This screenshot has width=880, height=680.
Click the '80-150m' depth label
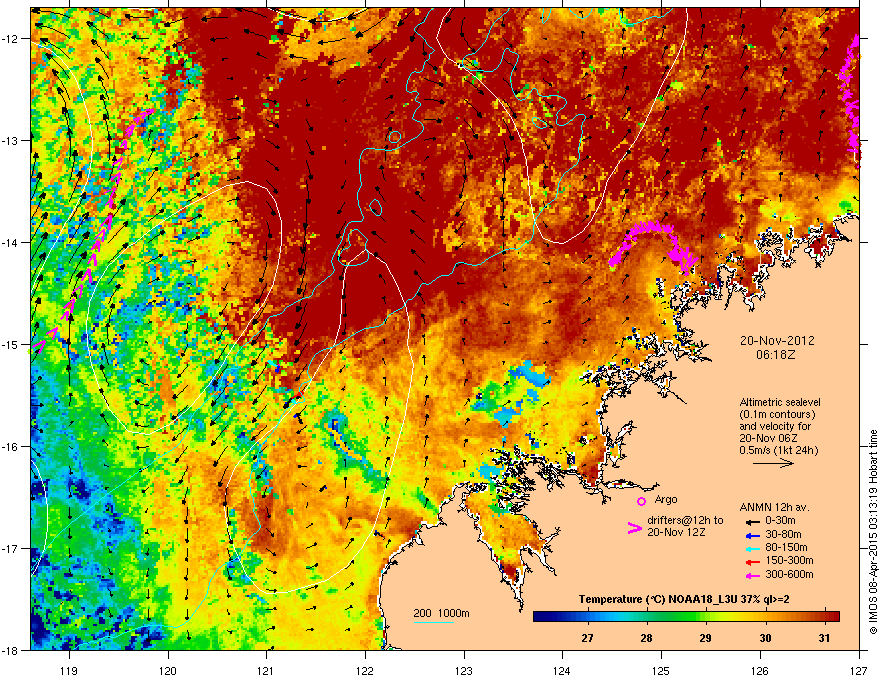[x=786, y=547]
